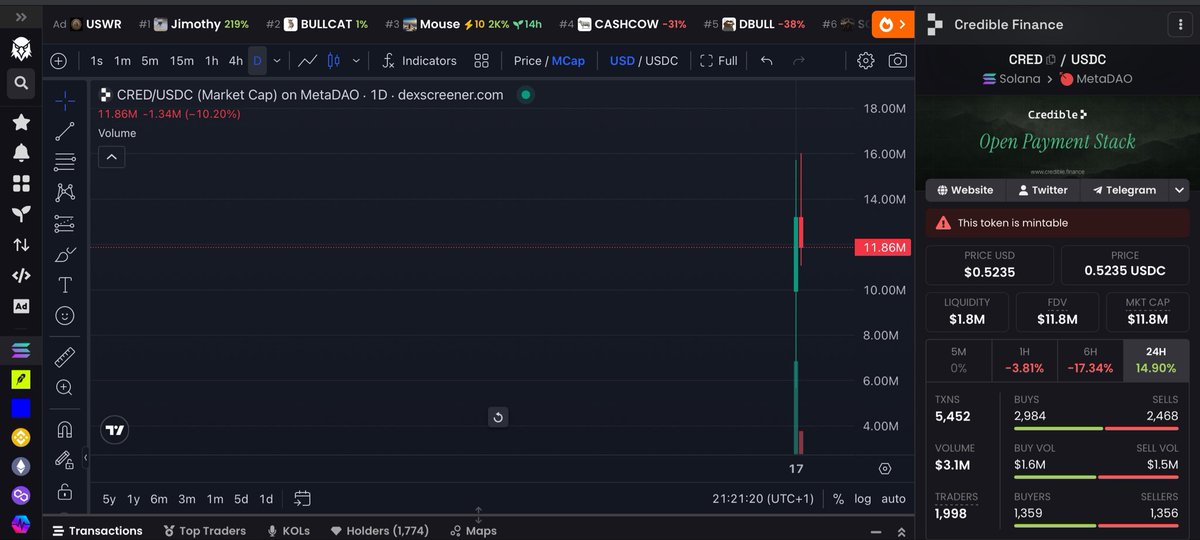This screenshot has height=540, width=1200.
Task: Select the Solana chain icon in sidebar
Action: click(x=20, y=350)
